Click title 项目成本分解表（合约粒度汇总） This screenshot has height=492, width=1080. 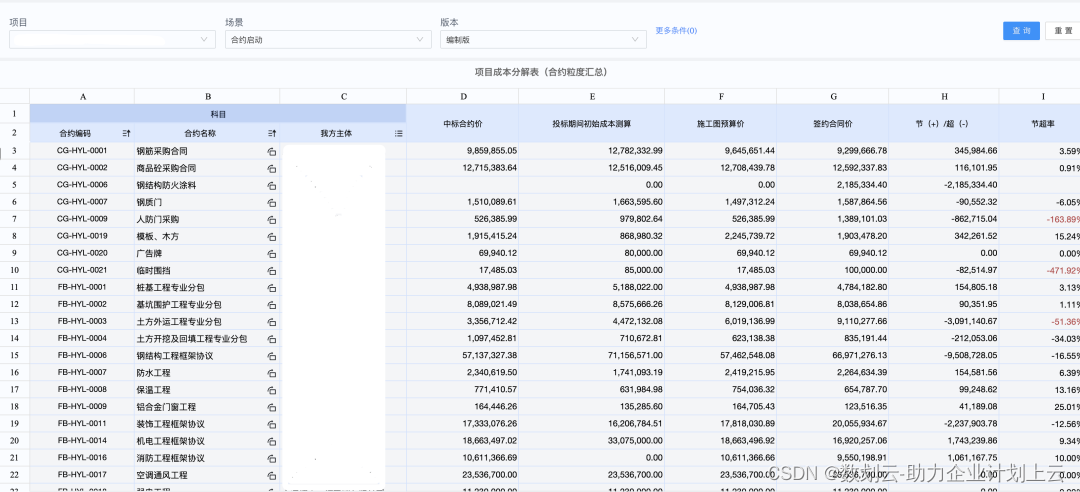coord(541,72)
